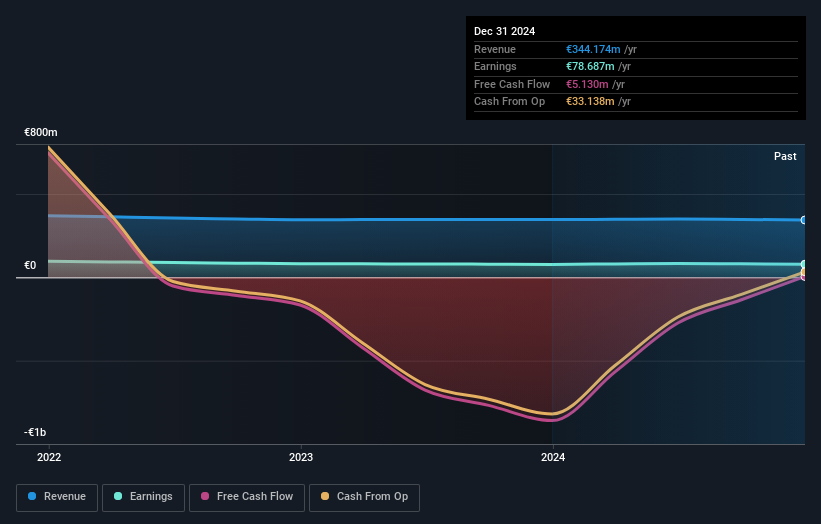Click the Past label in chart corner

pyautogui.click(x=785, y=156)
